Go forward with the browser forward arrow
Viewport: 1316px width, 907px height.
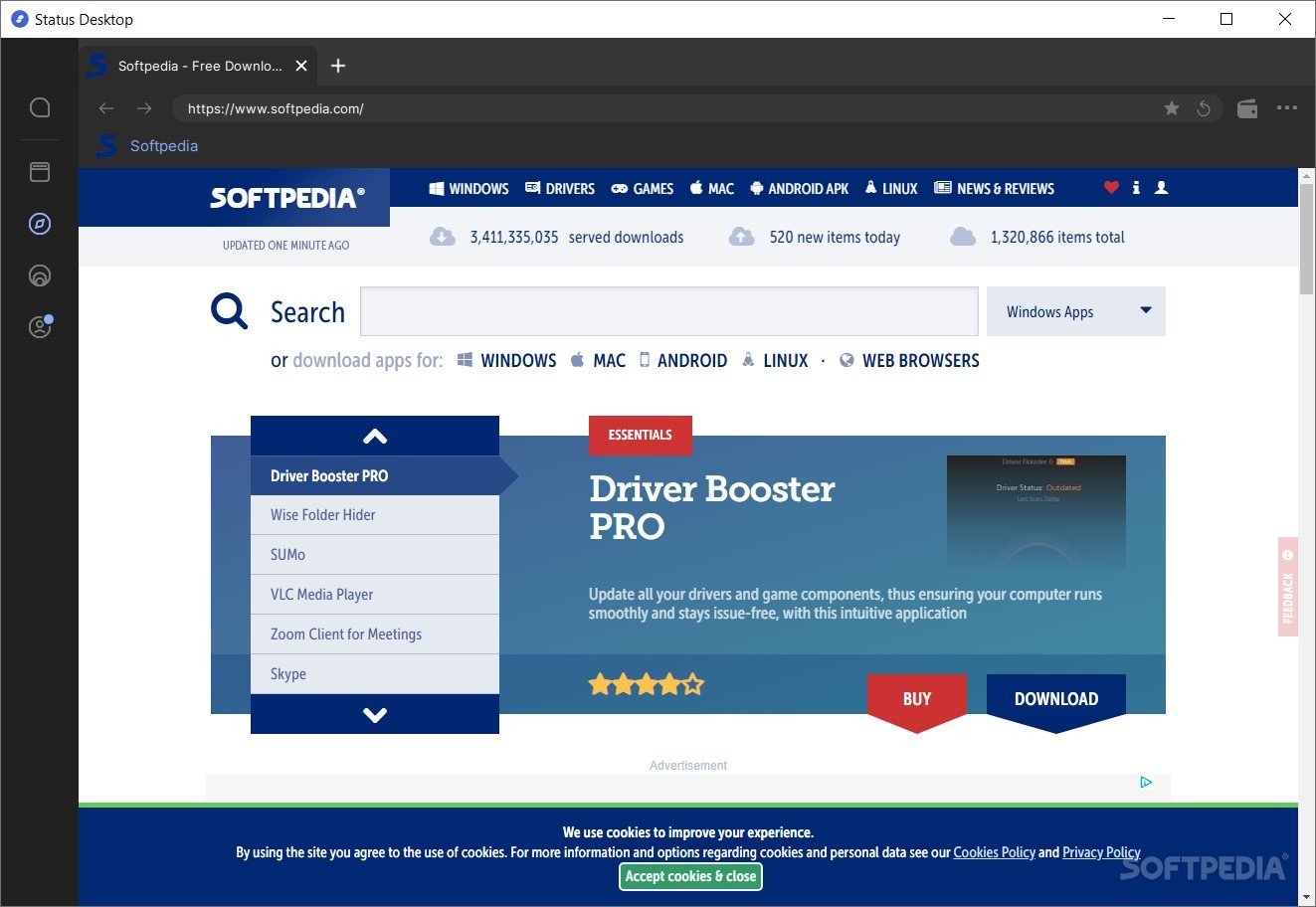pos(144,108)
